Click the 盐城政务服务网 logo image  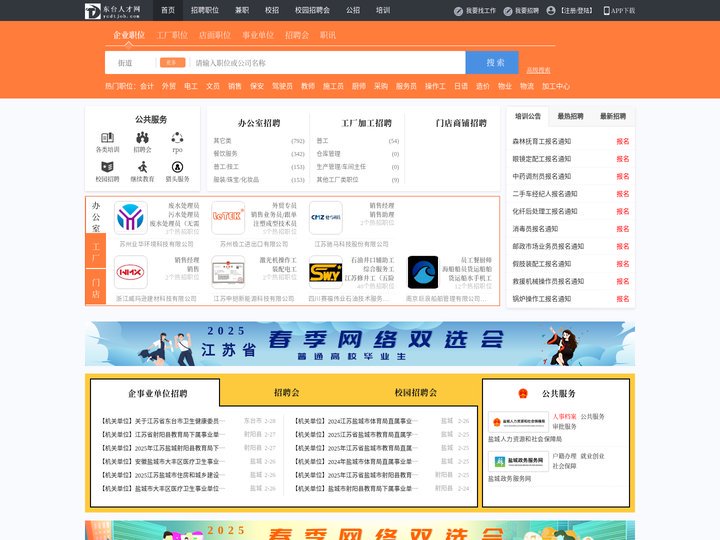pyautogui.click(x=518, y=461)
